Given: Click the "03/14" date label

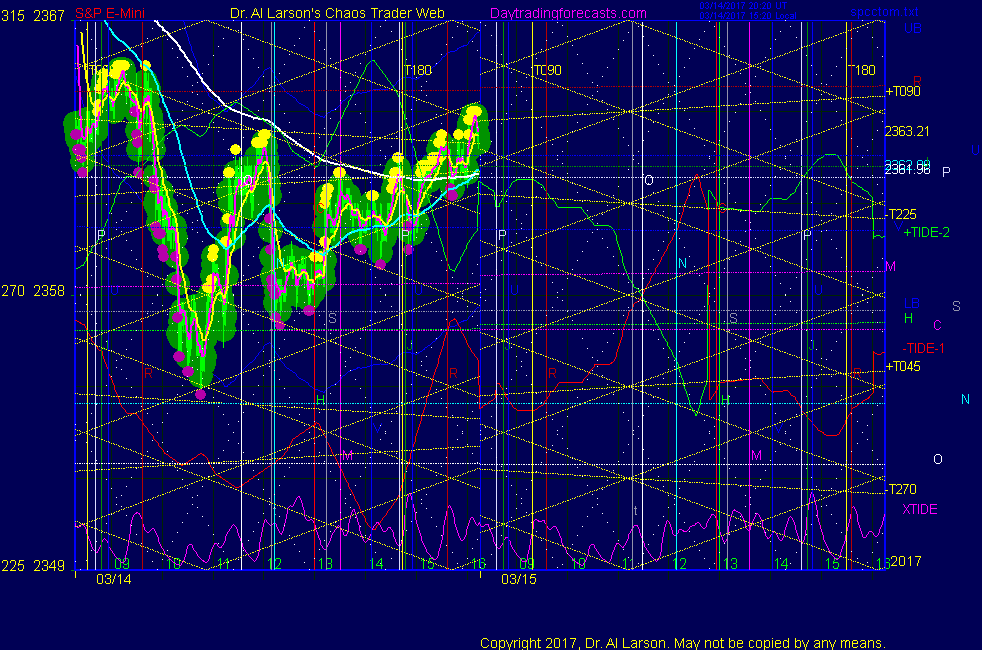Looking at the screenshot, I should tap(114, 579).
